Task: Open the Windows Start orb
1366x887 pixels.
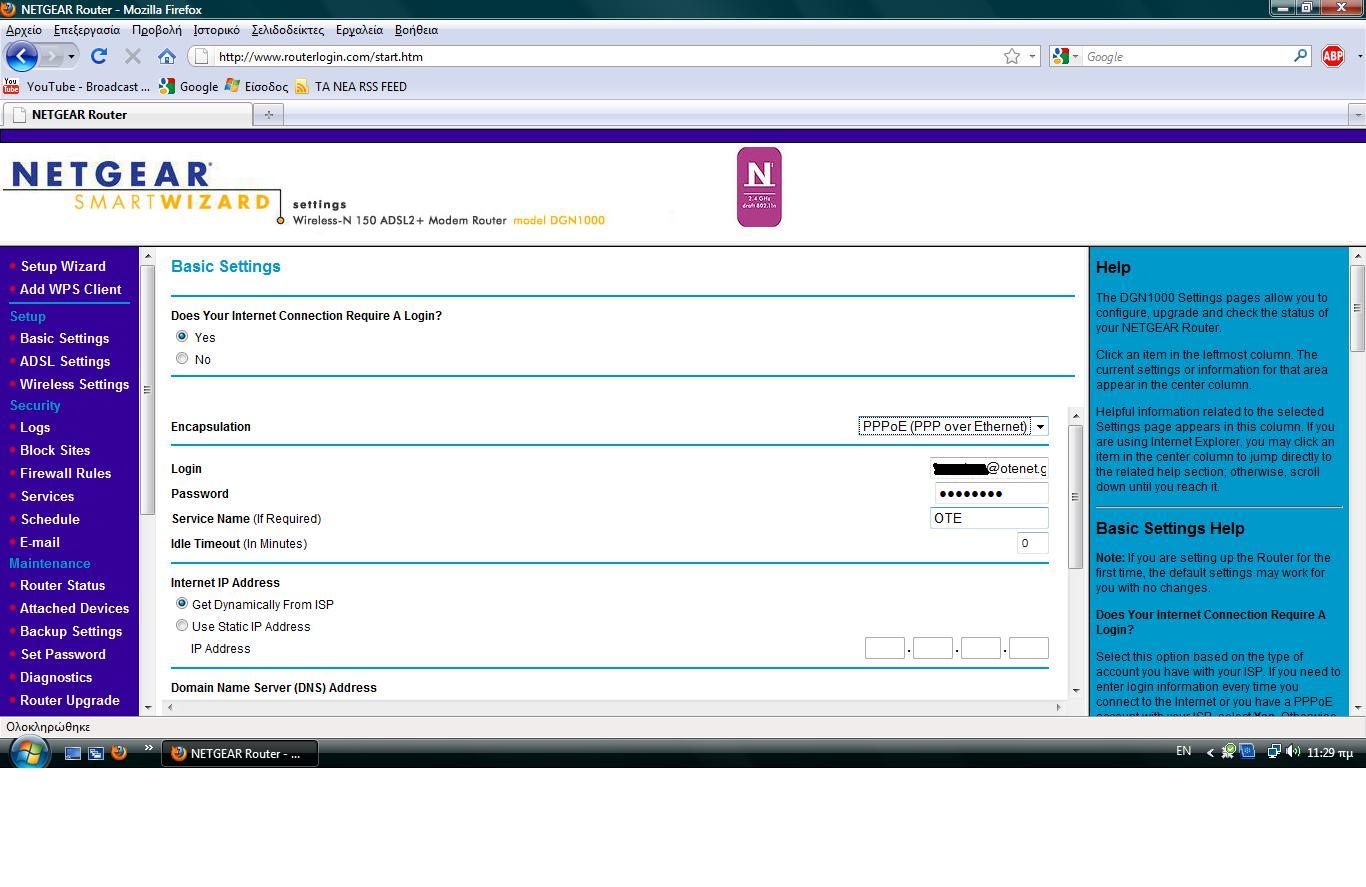Action: [28, 753]
